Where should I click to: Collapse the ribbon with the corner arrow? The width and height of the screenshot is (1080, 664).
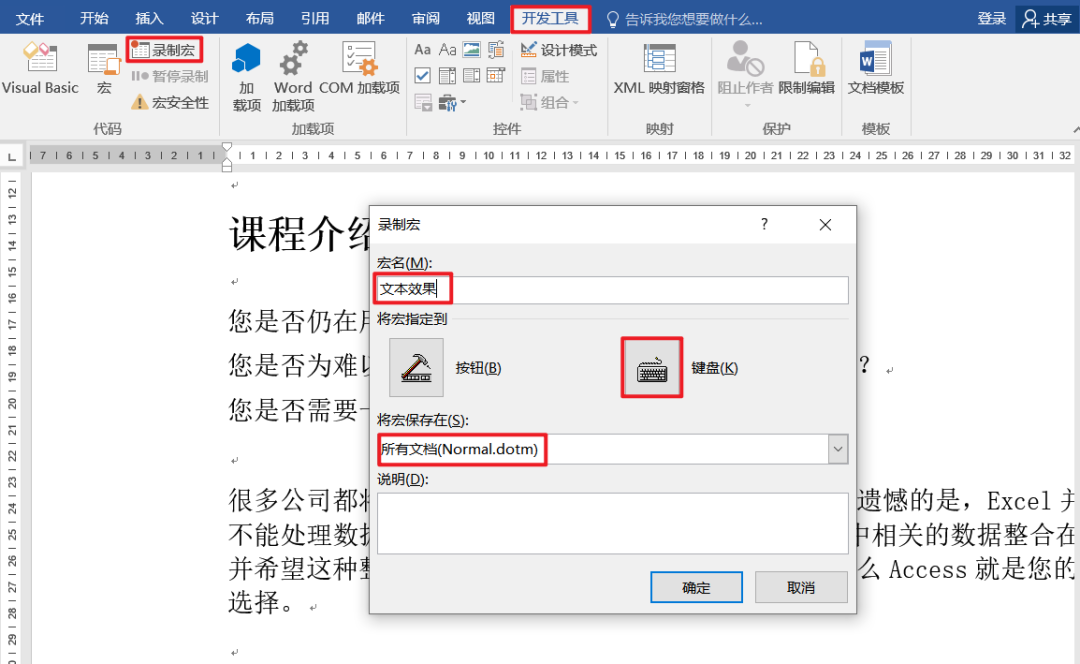point(1075,129)
